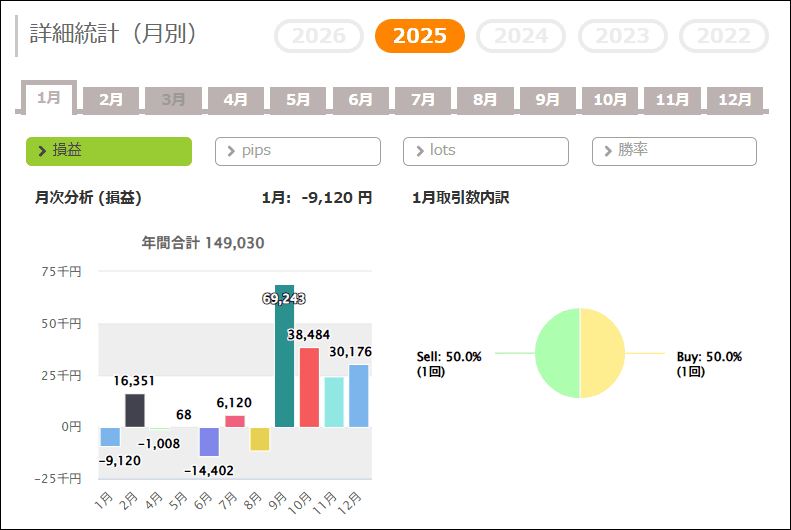Image resolution: width=791 pixels, height=530 pixels.
Task: Click the red 38,484 October bar
Action: (309, 387)
